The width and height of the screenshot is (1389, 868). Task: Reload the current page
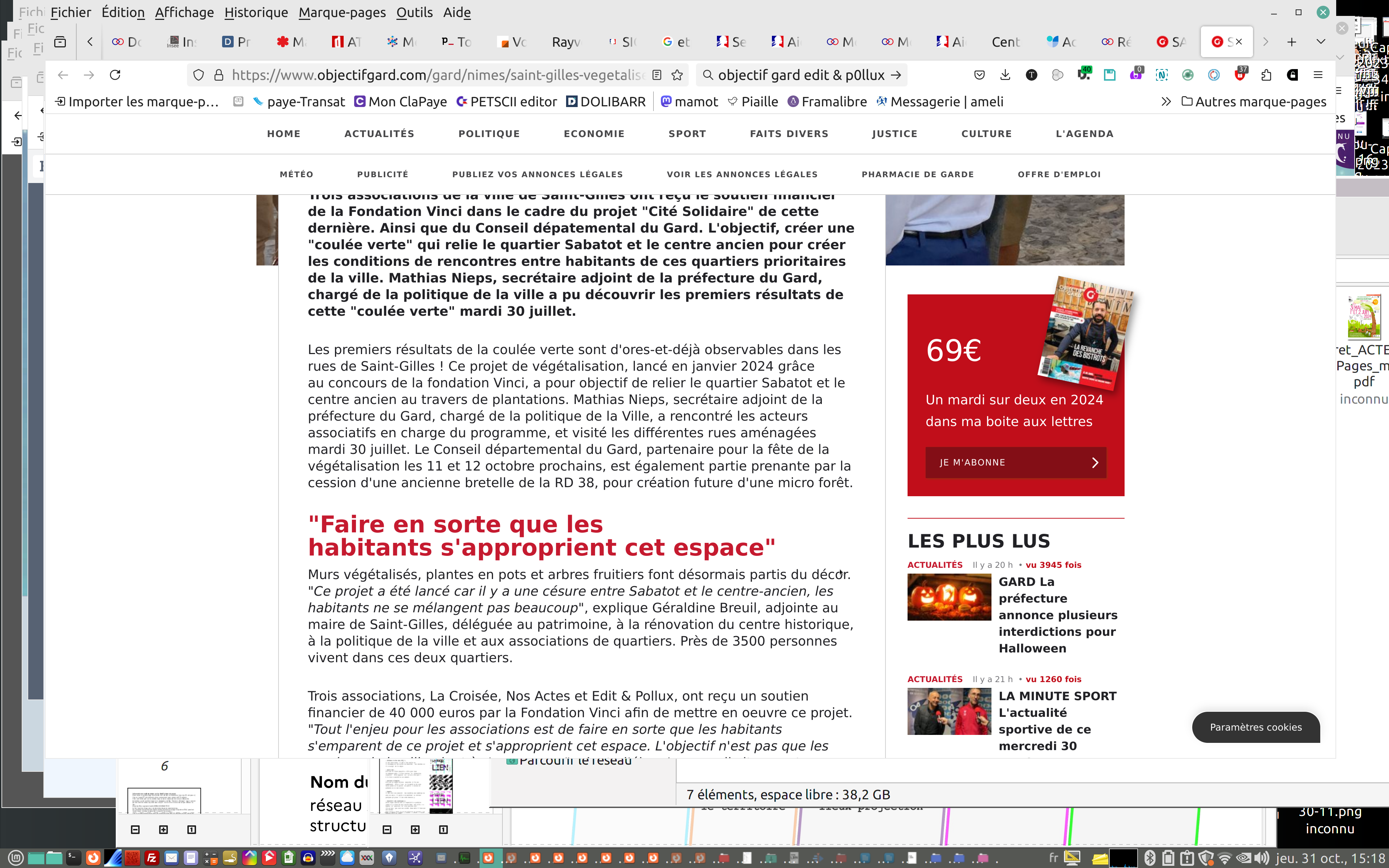[115, 75]
